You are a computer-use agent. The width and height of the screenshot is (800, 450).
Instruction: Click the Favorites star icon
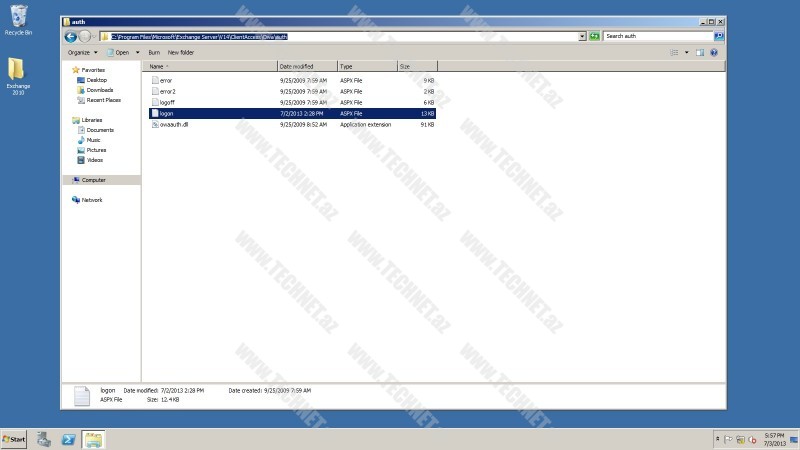point(76,70)
